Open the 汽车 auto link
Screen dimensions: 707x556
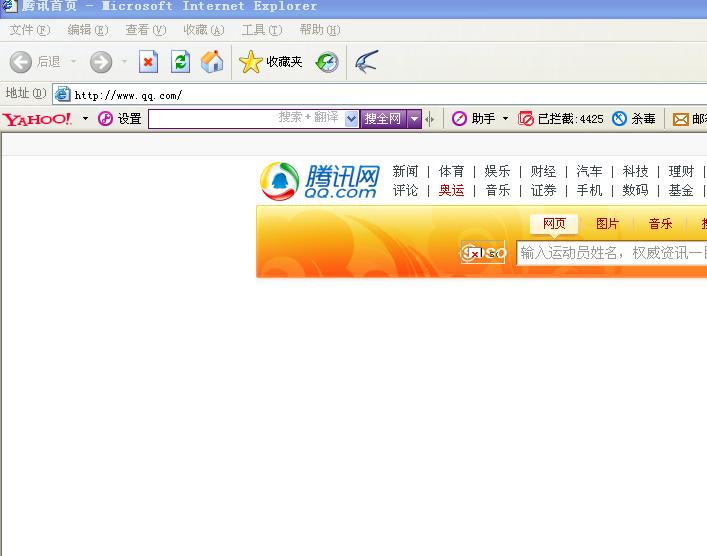tap(589, 171)
